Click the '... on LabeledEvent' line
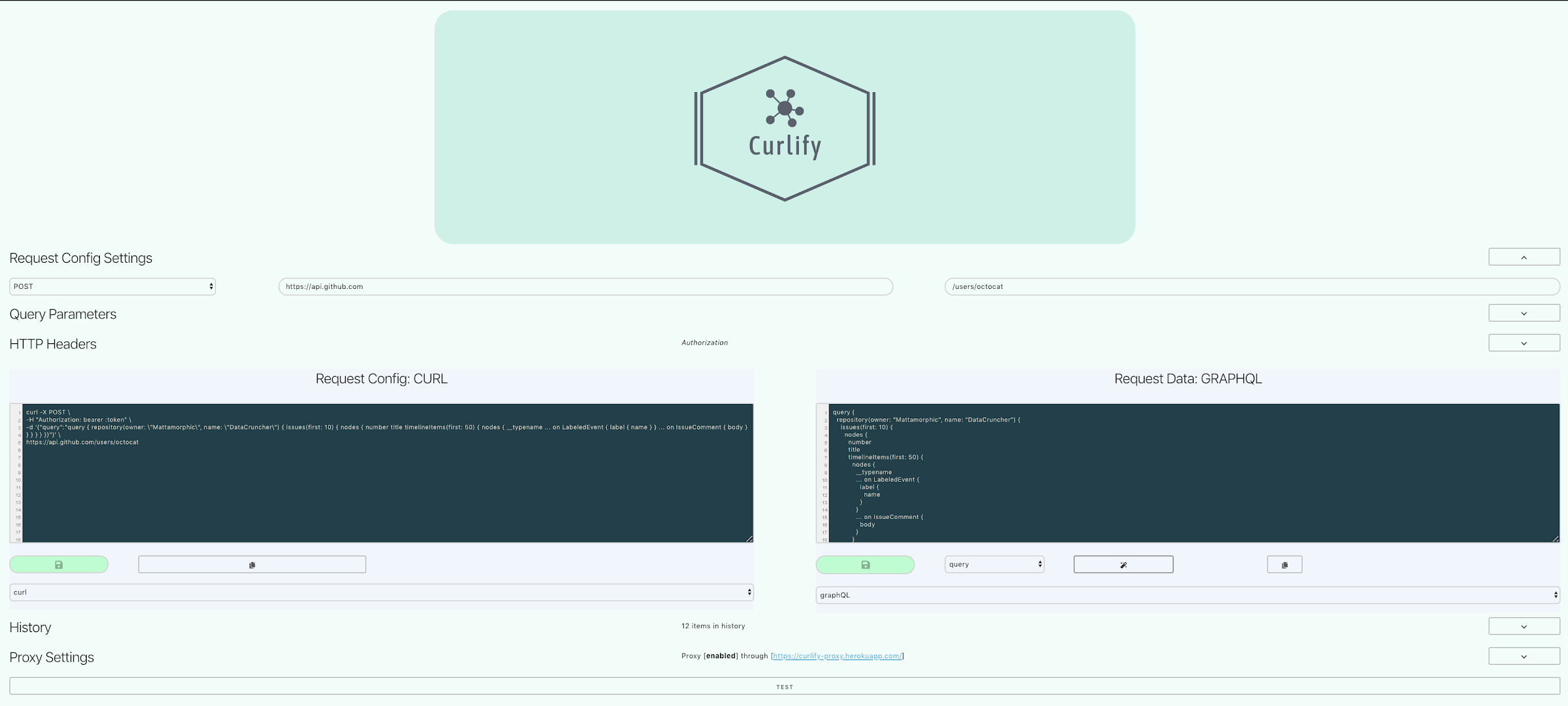1568x706 pixels. 887,480
